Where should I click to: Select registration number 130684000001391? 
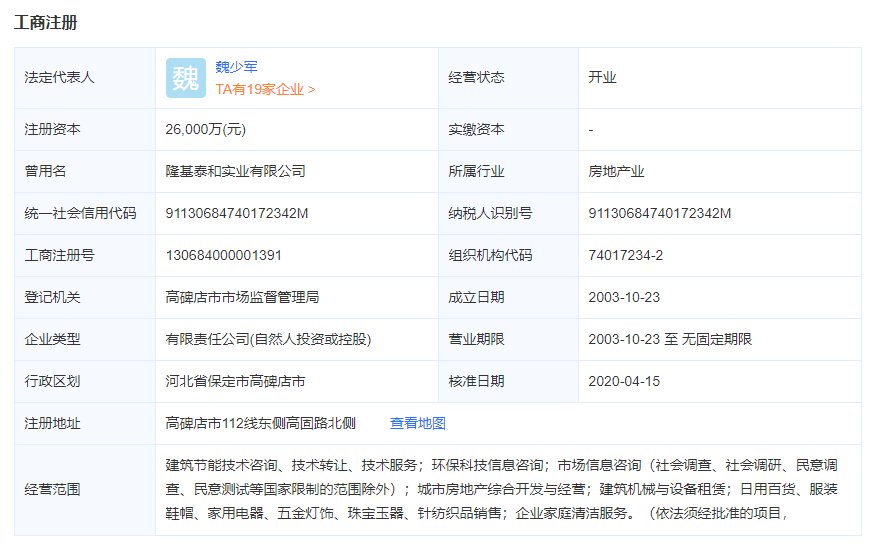[x=223, y=256]
